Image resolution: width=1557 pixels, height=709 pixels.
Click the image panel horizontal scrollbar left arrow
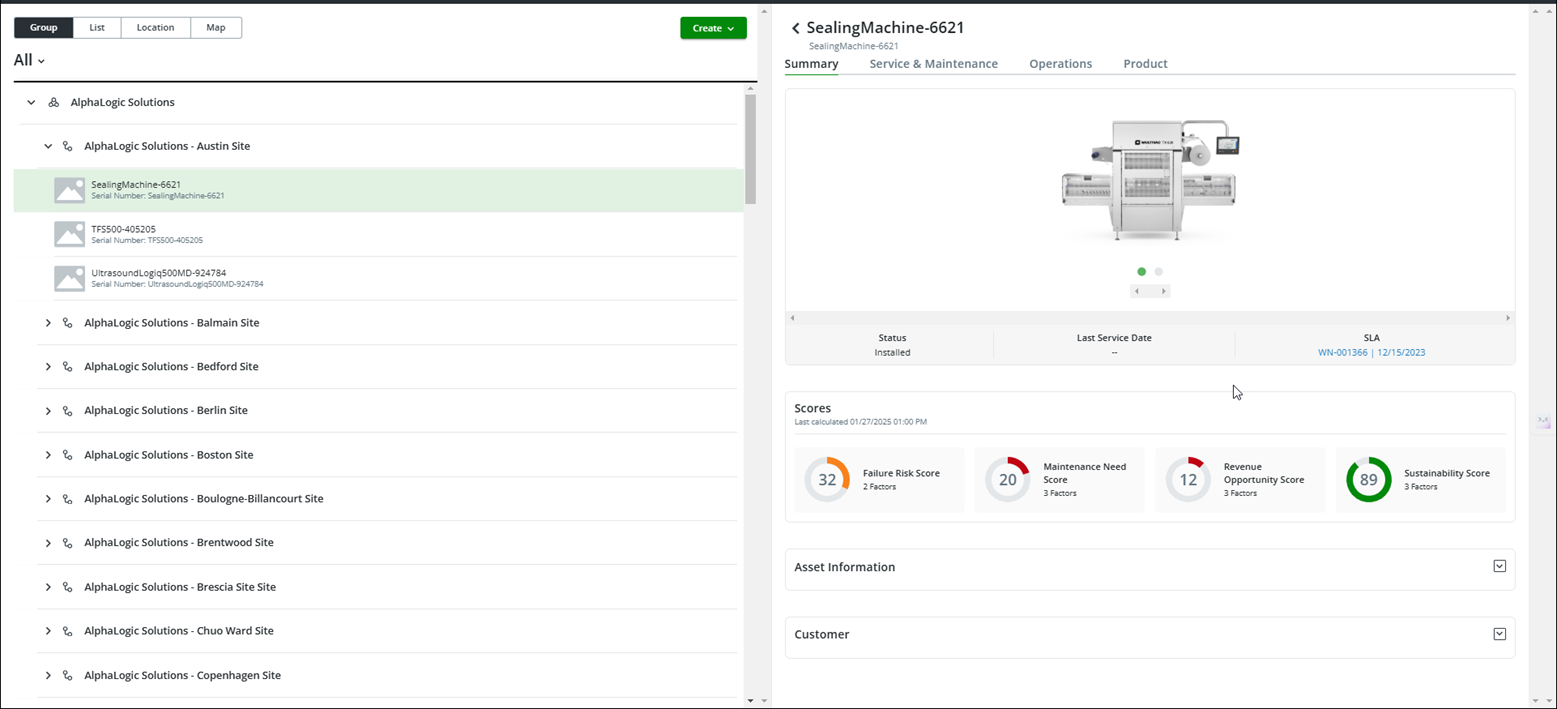[x=792, y=318]
